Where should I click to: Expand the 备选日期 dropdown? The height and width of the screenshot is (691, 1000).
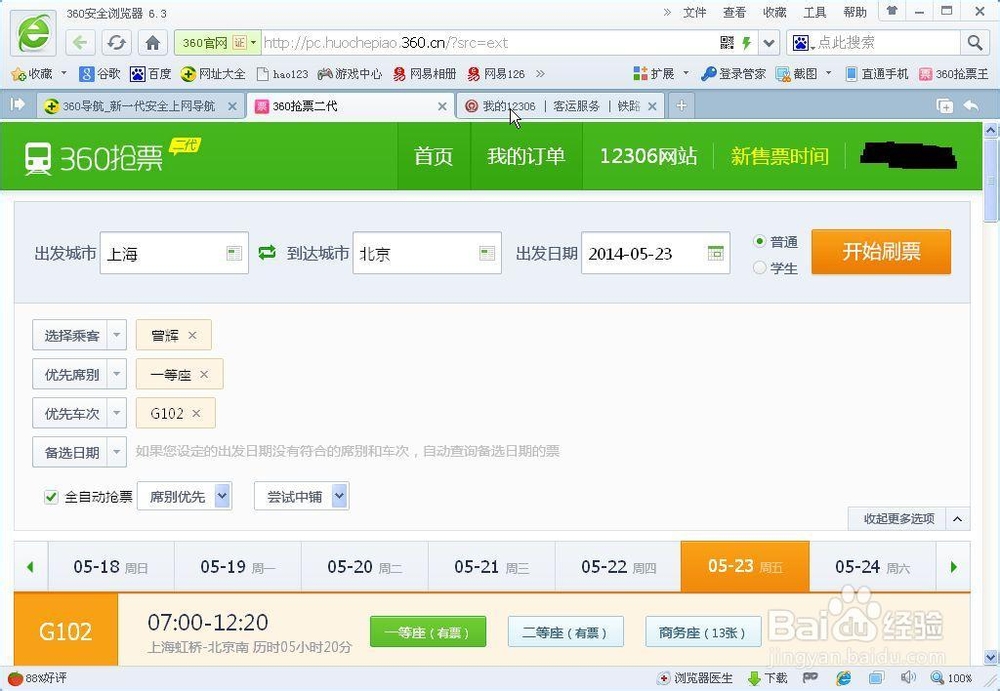point(117,452)
